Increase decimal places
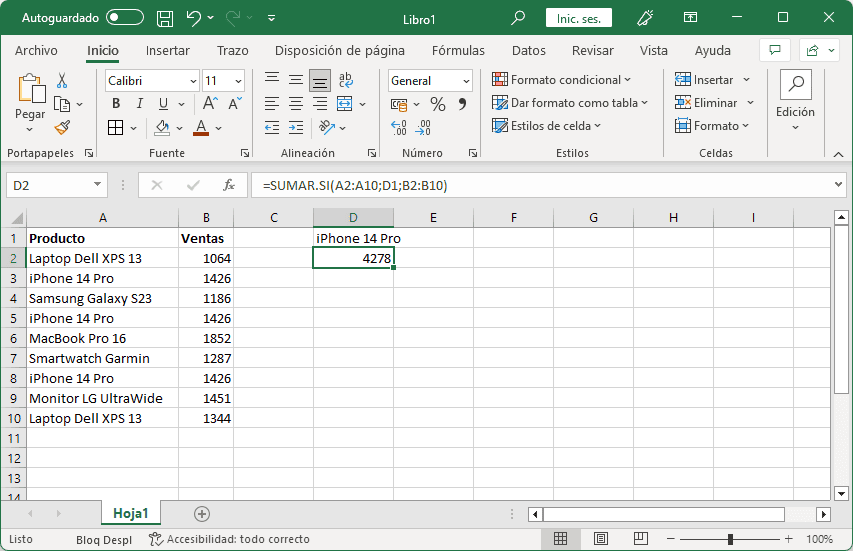The height and width of the screenshot is (551, 853). (x=399, y=128)
